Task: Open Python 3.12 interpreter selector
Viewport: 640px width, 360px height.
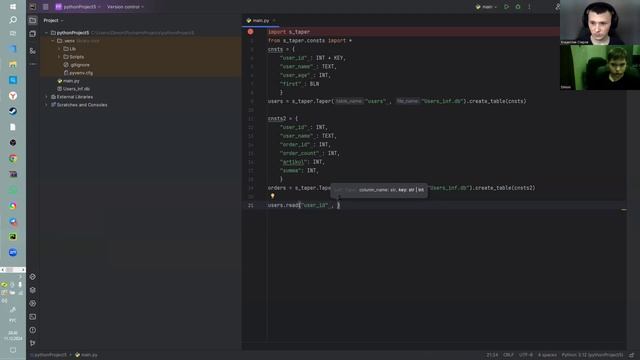Action: (592, 355)
